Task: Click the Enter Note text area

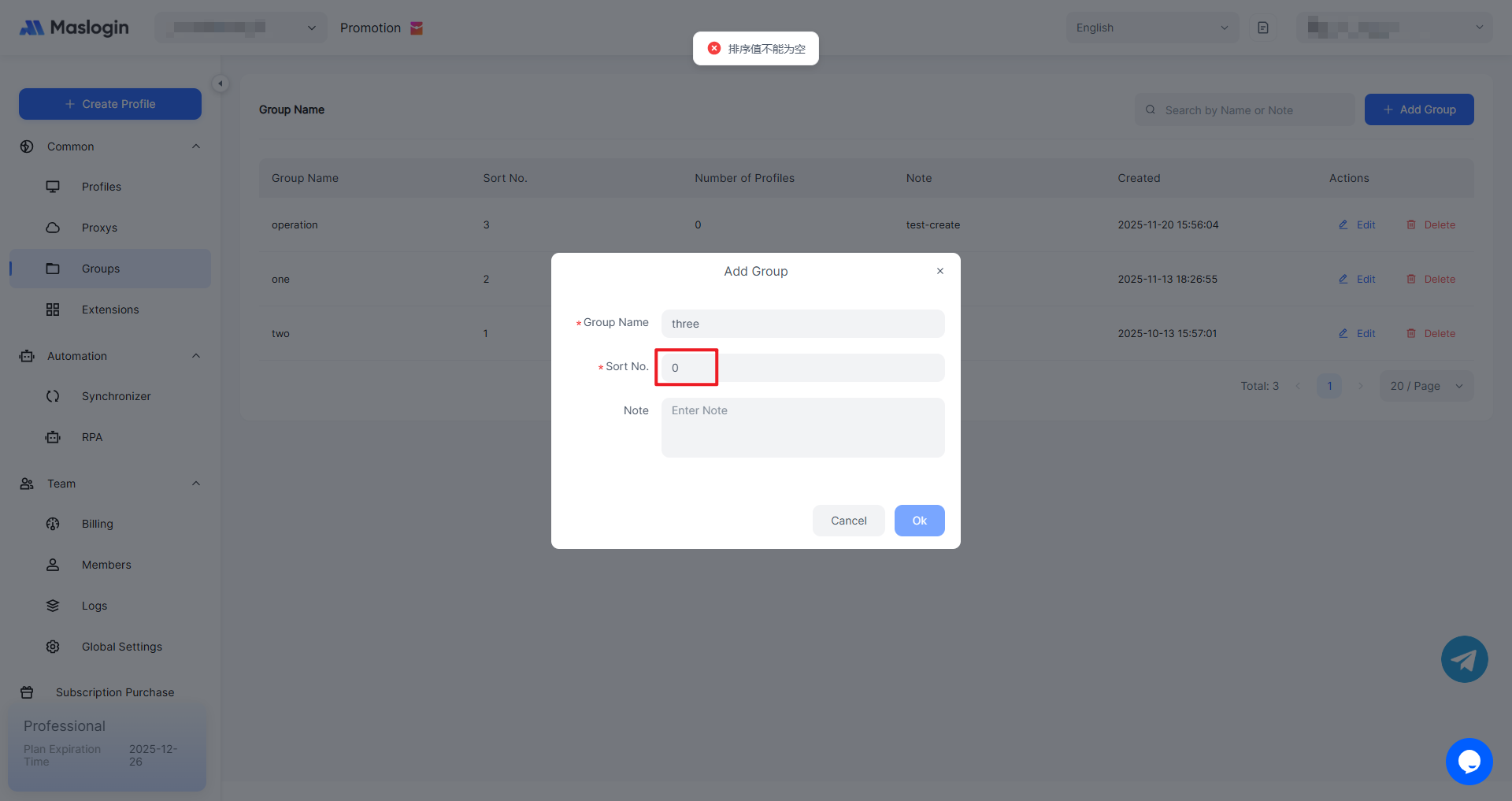Action: pyautogui.click(x=802, y=427)
